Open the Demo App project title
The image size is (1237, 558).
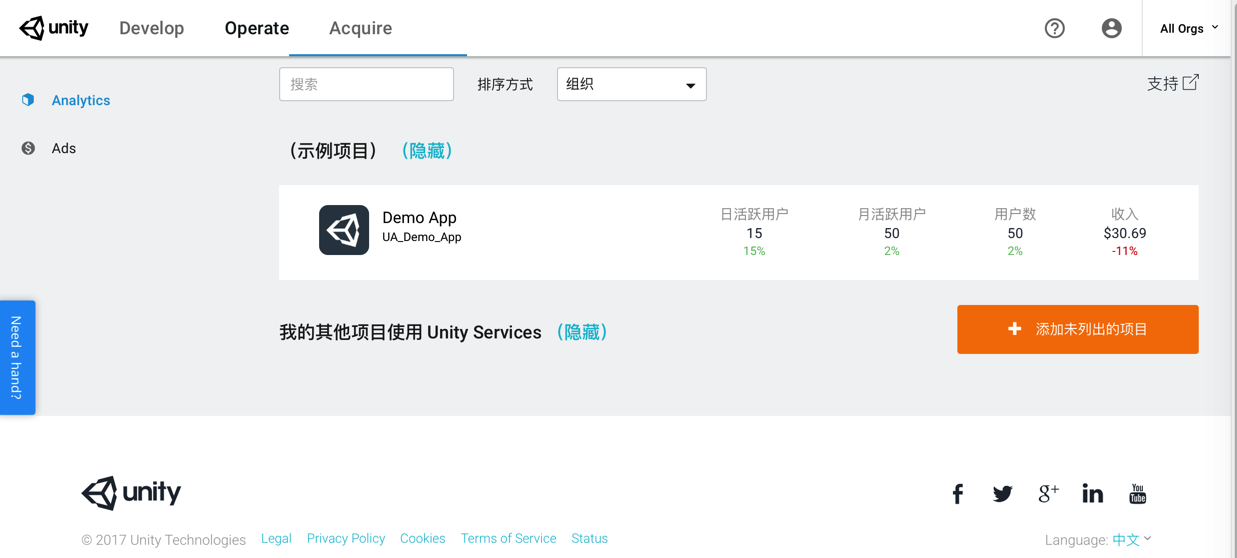(419, 217)
